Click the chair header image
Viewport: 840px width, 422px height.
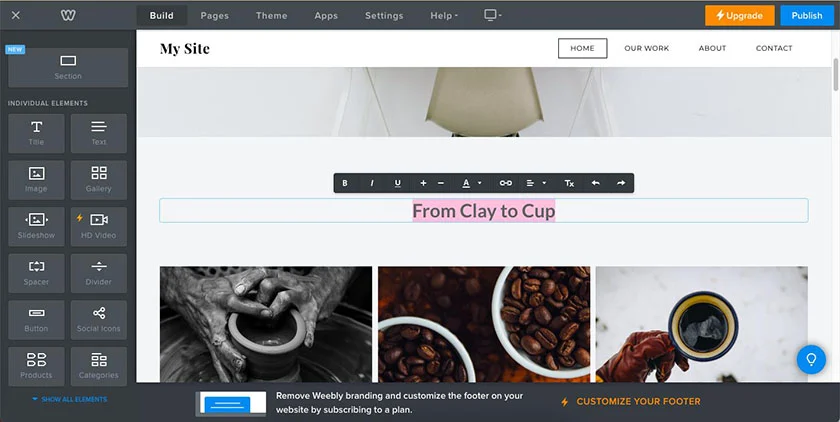tap(484, 102)
